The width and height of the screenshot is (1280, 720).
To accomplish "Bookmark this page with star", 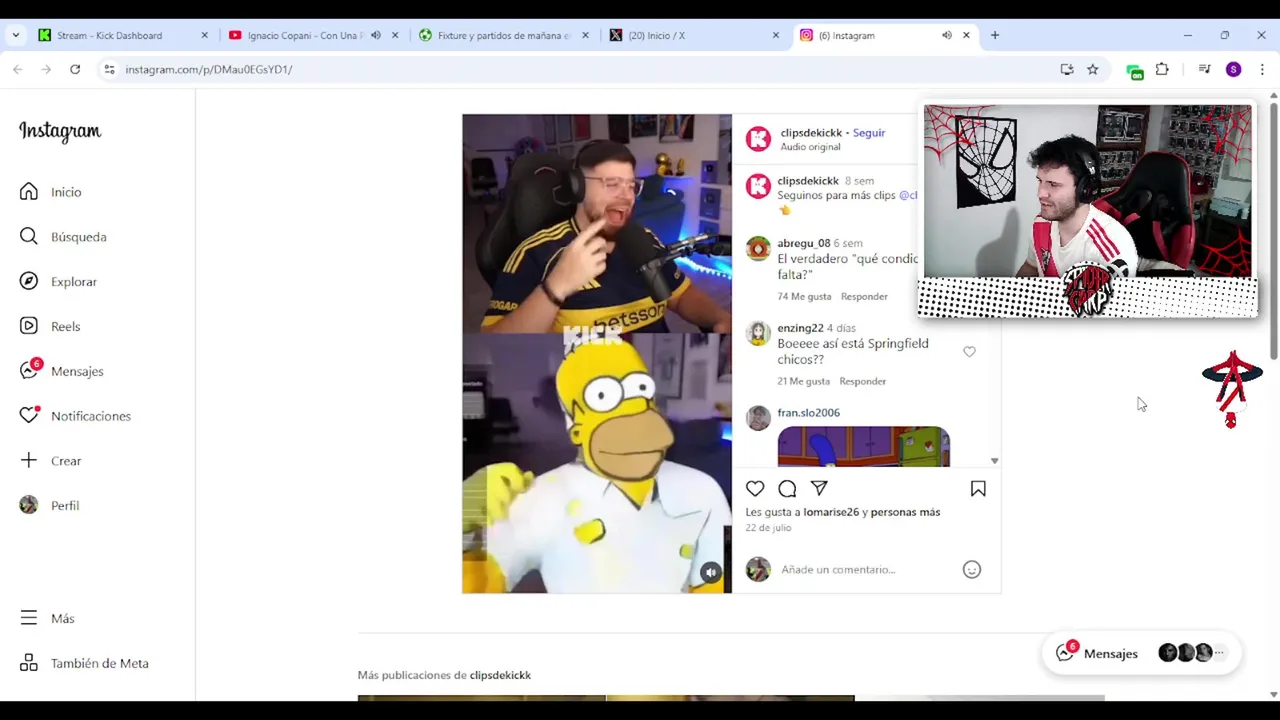I will [1093, 69].
